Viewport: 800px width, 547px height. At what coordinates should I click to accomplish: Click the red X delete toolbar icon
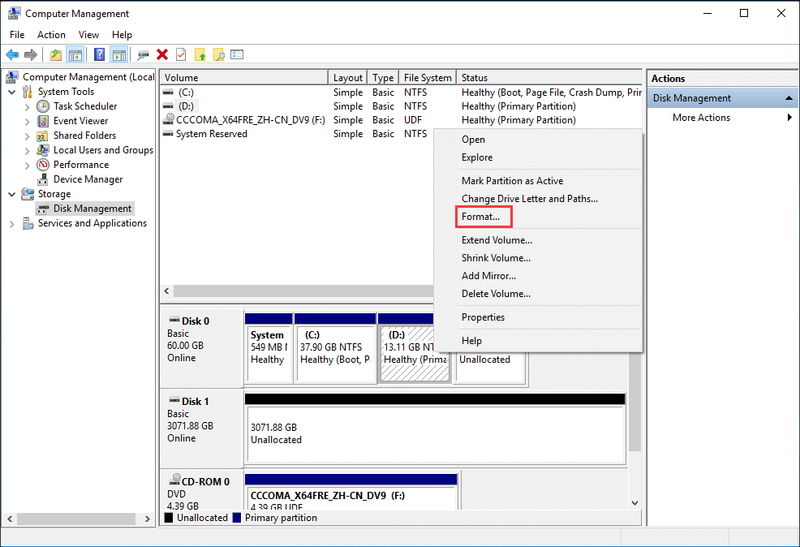(x=162, y=55)
